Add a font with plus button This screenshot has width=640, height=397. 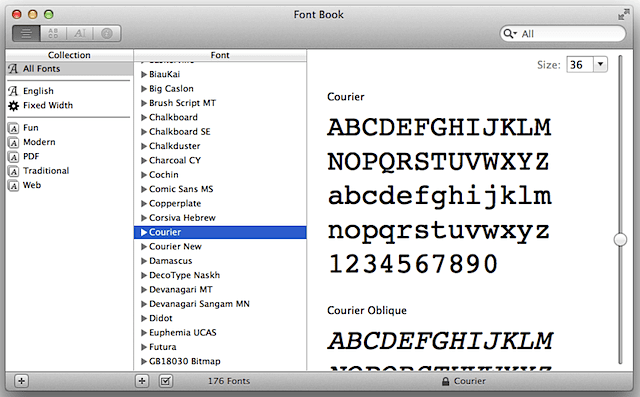pyautogui.click(x=142, y=381)
